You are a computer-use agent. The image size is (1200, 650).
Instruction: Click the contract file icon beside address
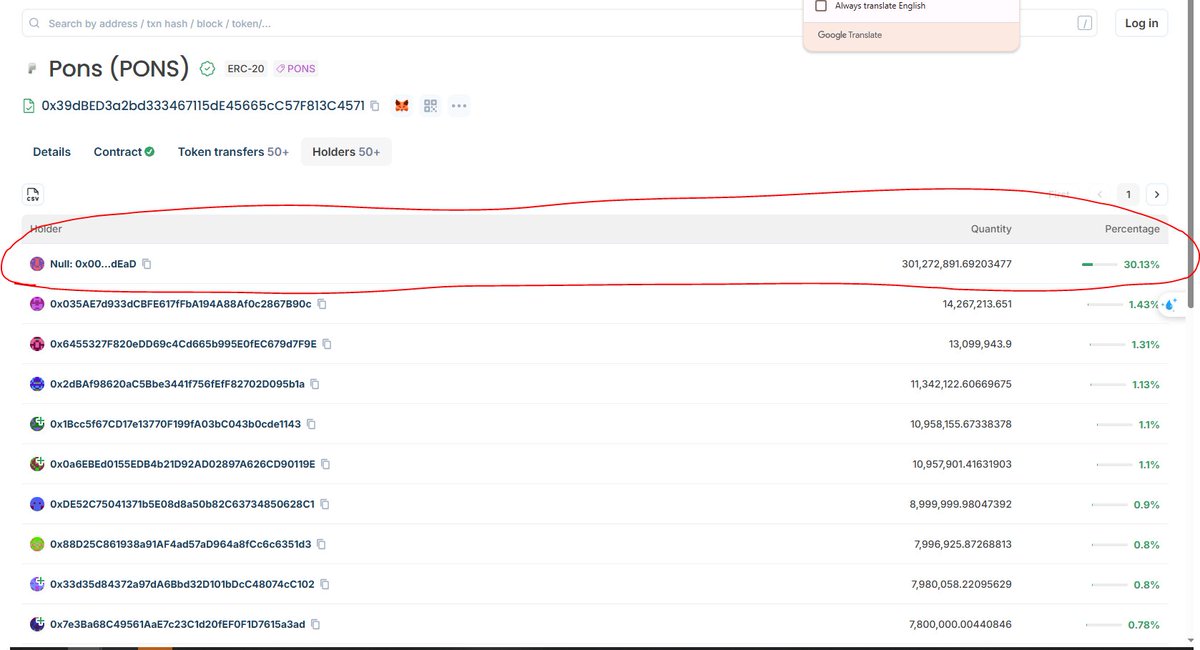(30, 105)
